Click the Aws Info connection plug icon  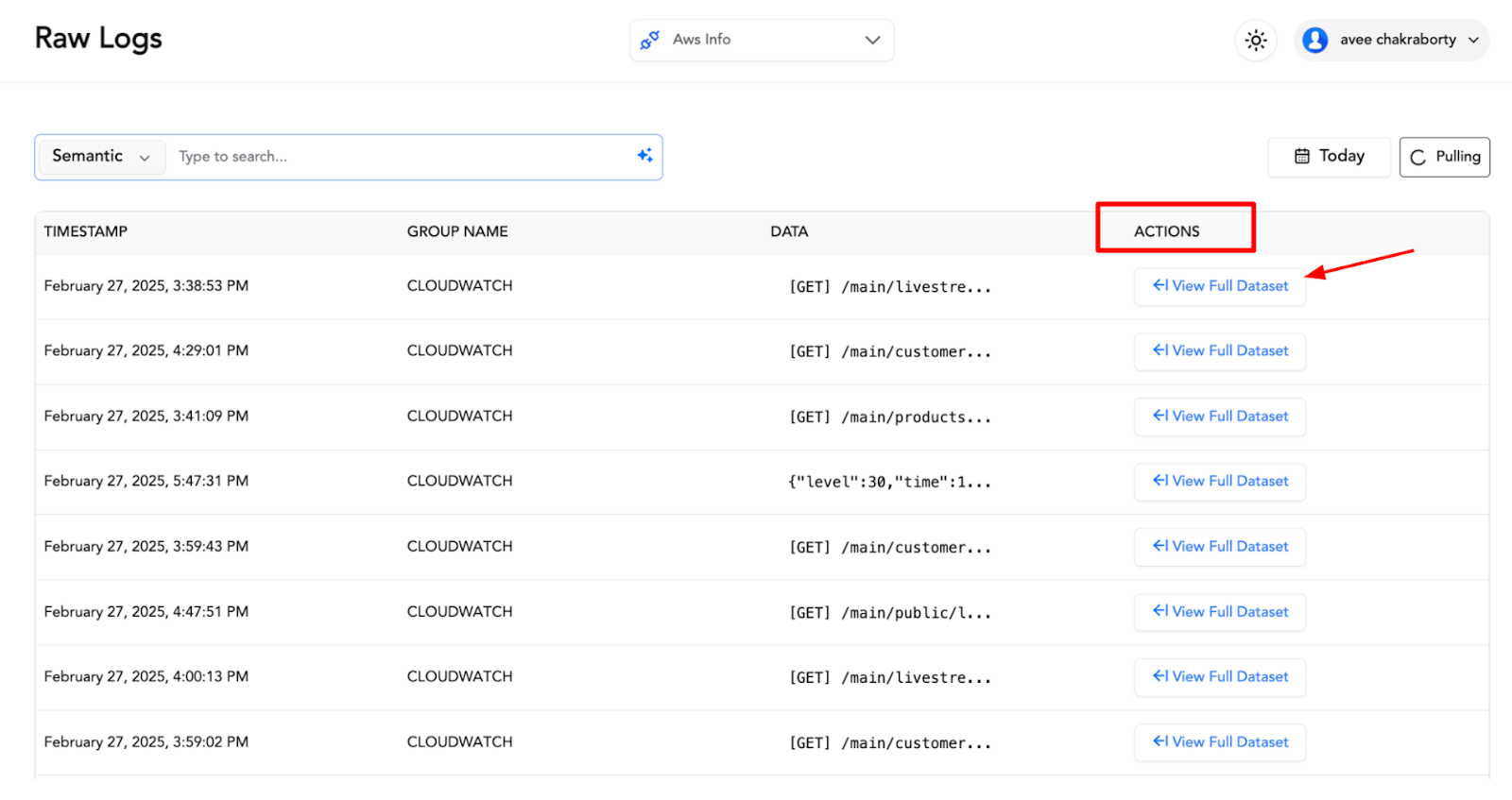650,40
